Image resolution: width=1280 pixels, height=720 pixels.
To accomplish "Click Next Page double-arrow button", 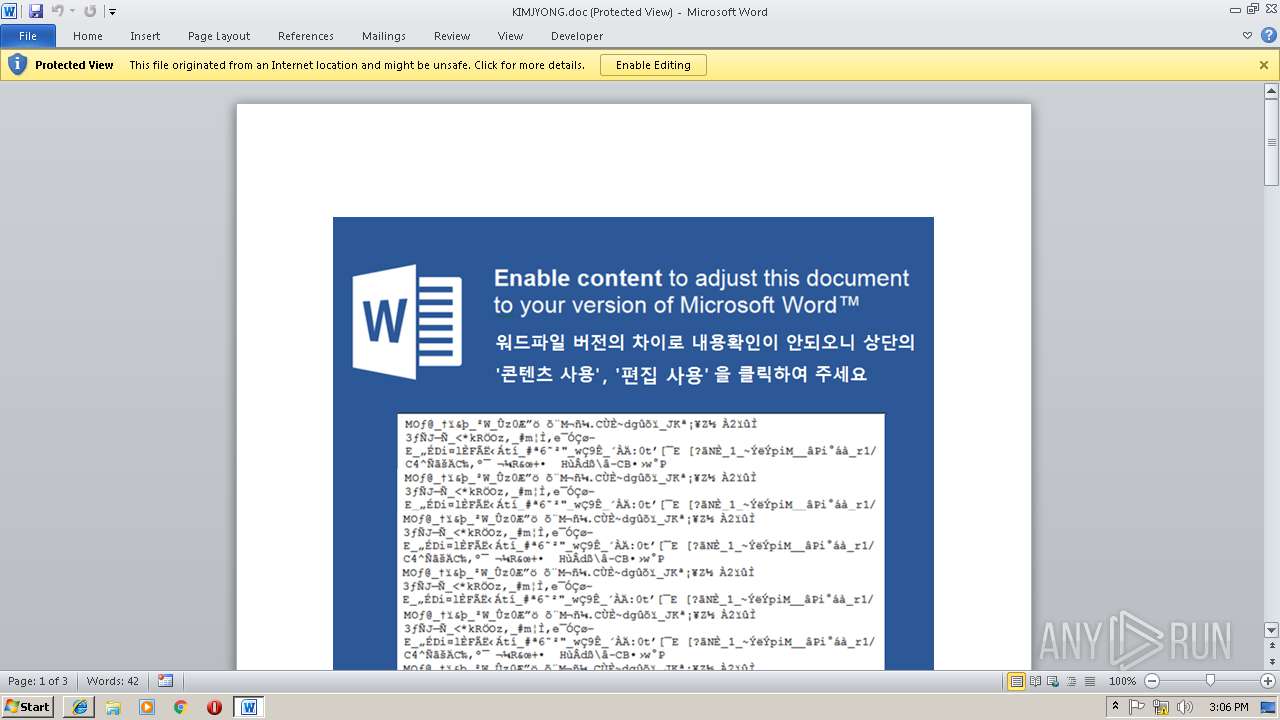I will 1272,662.
